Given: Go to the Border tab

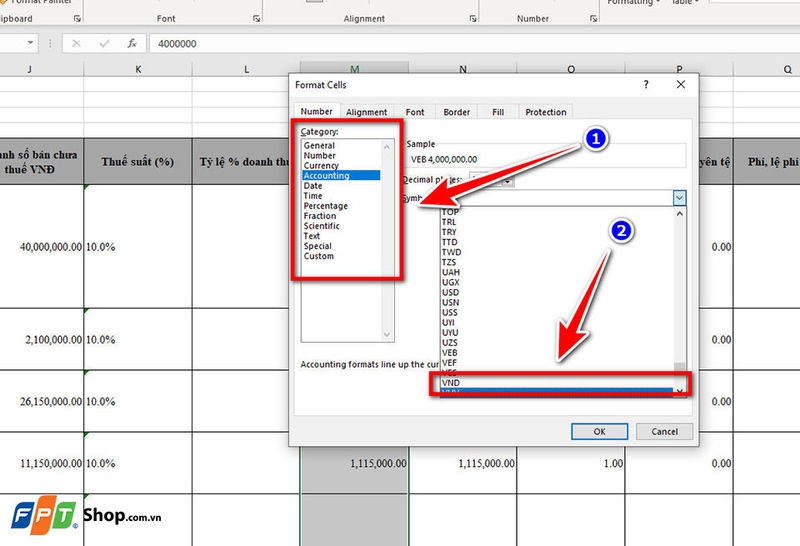Looking at the screenshot, I should [456, 112].
